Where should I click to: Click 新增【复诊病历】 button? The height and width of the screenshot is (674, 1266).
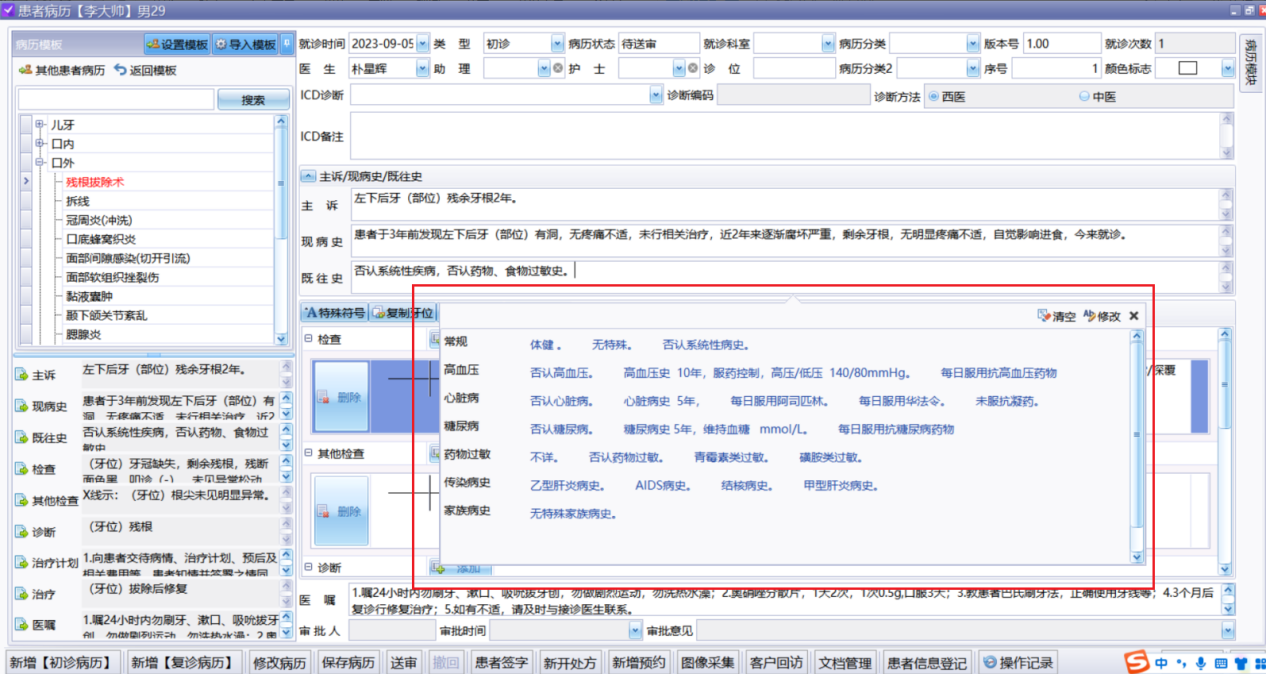(x=186, y=662)
